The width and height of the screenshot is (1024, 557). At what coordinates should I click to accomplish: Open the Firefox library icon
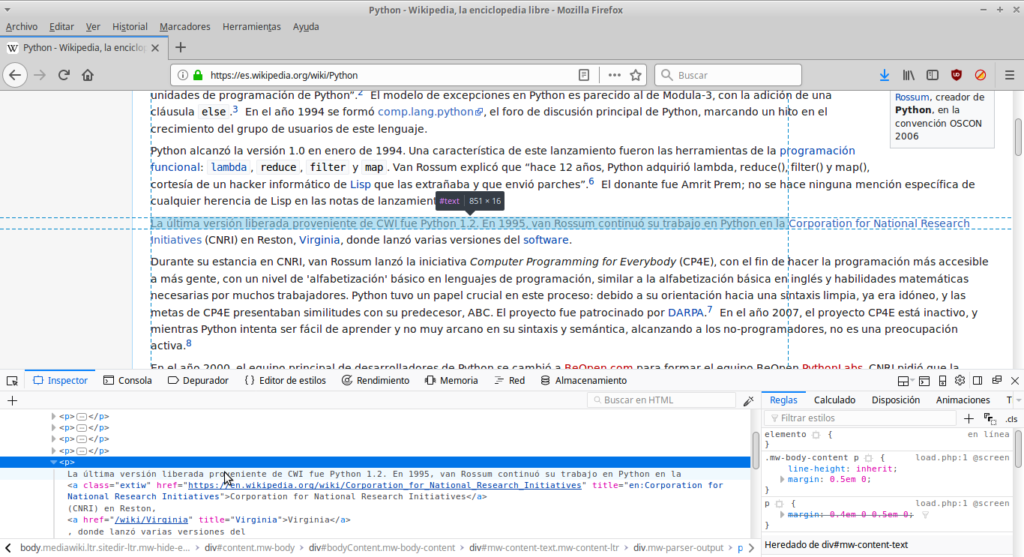click(908, 75)
